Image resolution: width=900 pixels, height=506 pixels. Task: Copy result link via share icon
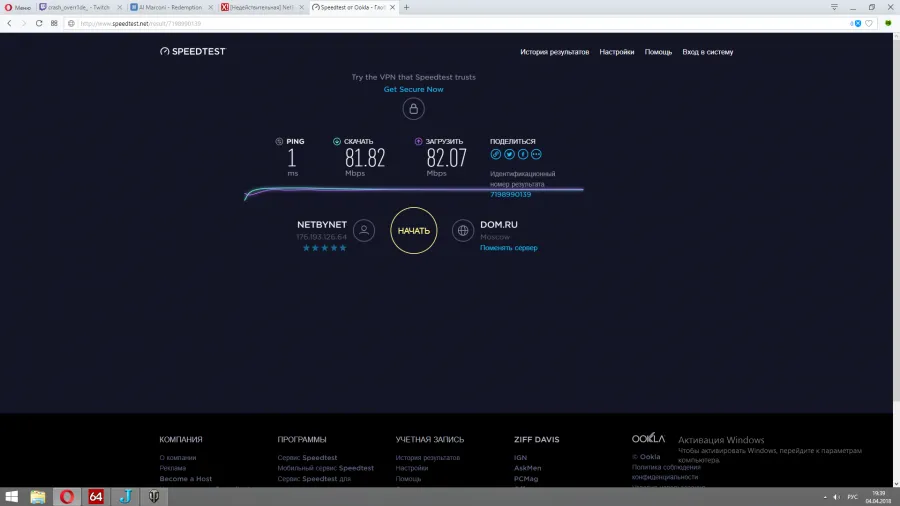pyautogui.click(x=496, y=154)
